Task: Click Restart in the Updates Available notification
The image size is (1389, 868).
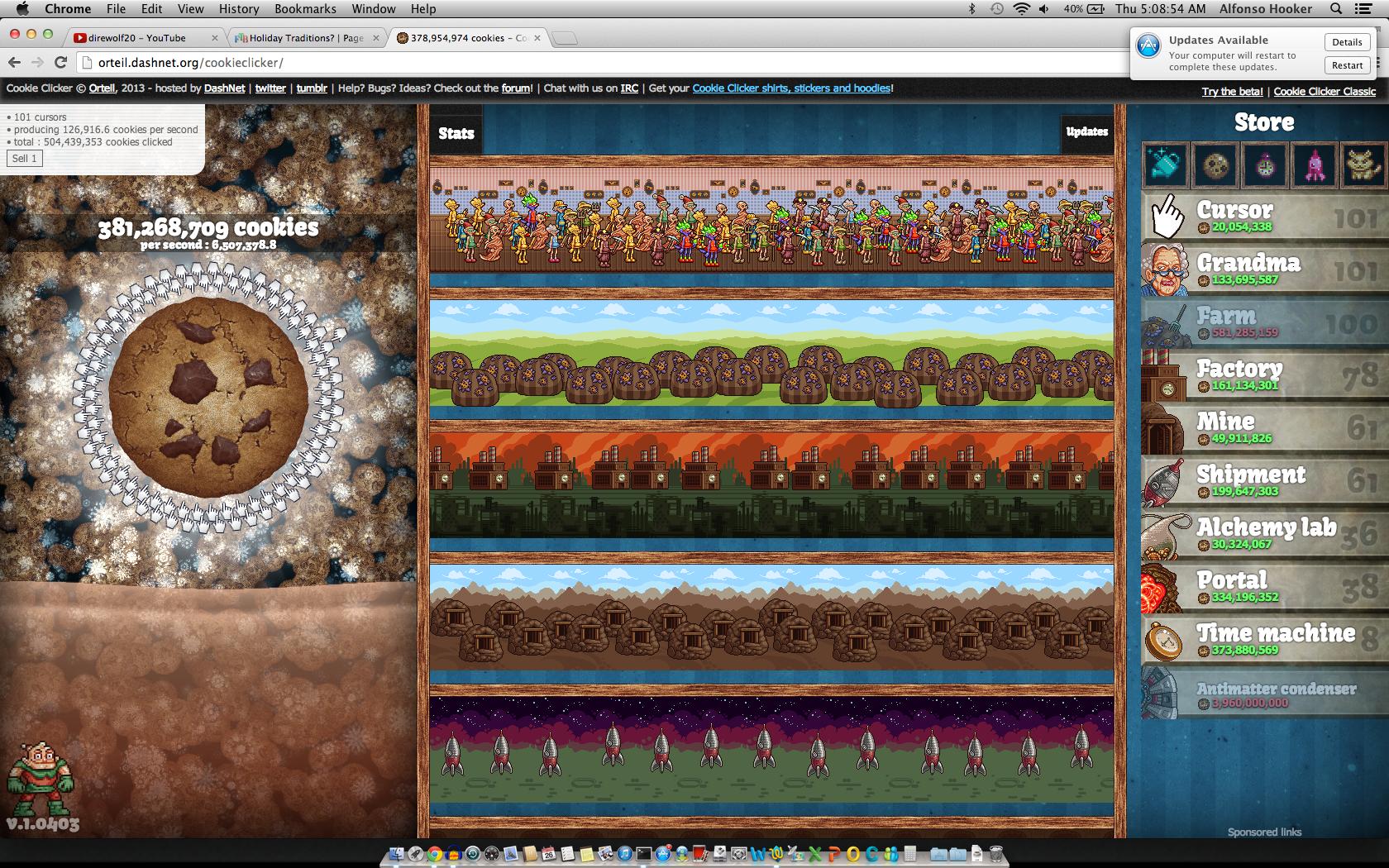Action: point(1347,65)
